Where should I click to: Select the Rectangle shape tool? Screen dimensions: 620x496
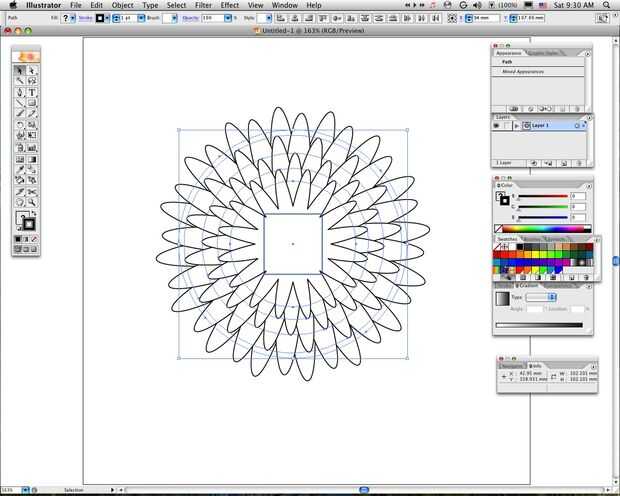coord(32,103)
